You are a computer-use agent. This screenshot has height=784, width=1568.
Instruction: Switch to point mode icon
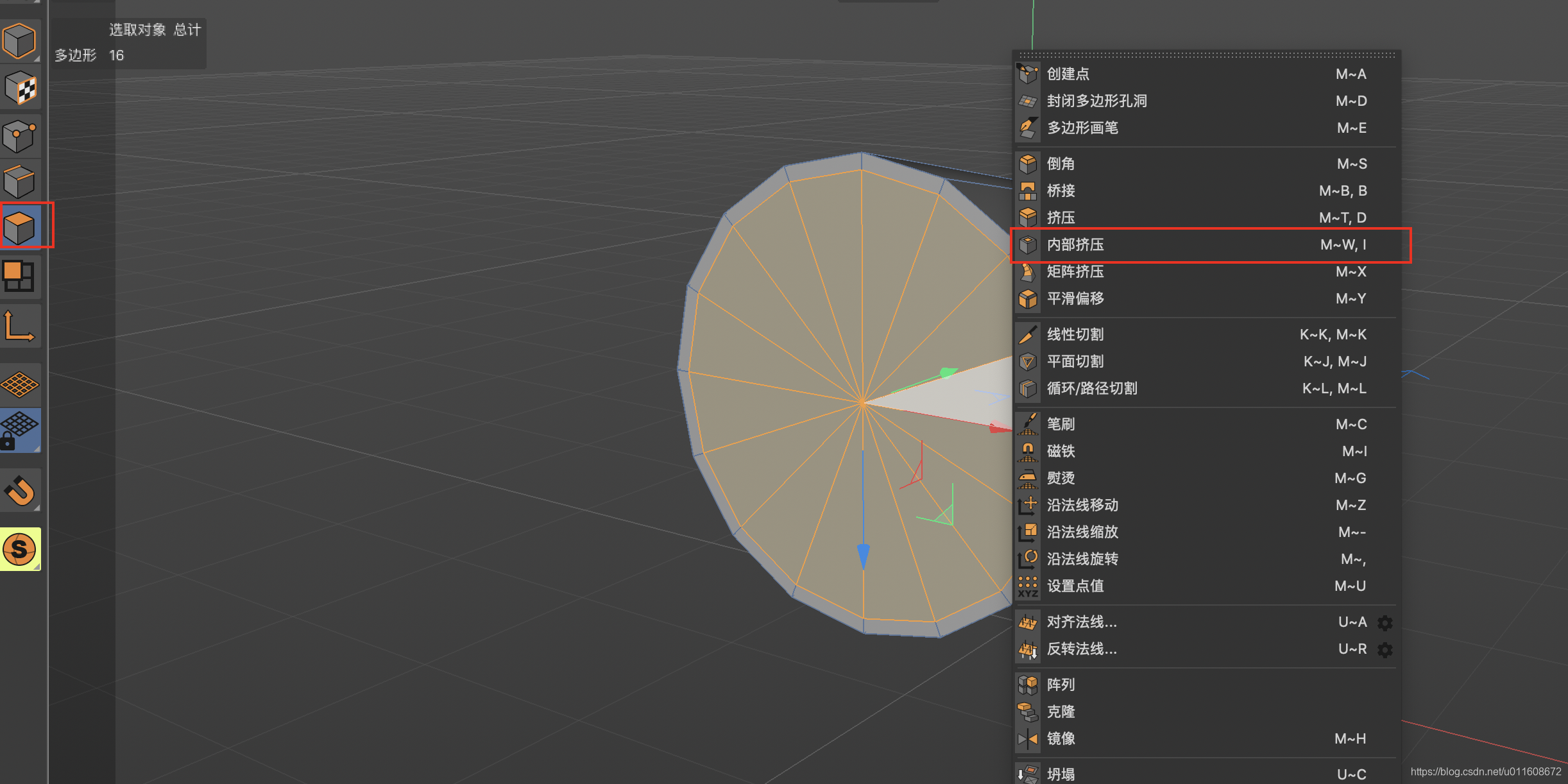click(19, 136)
